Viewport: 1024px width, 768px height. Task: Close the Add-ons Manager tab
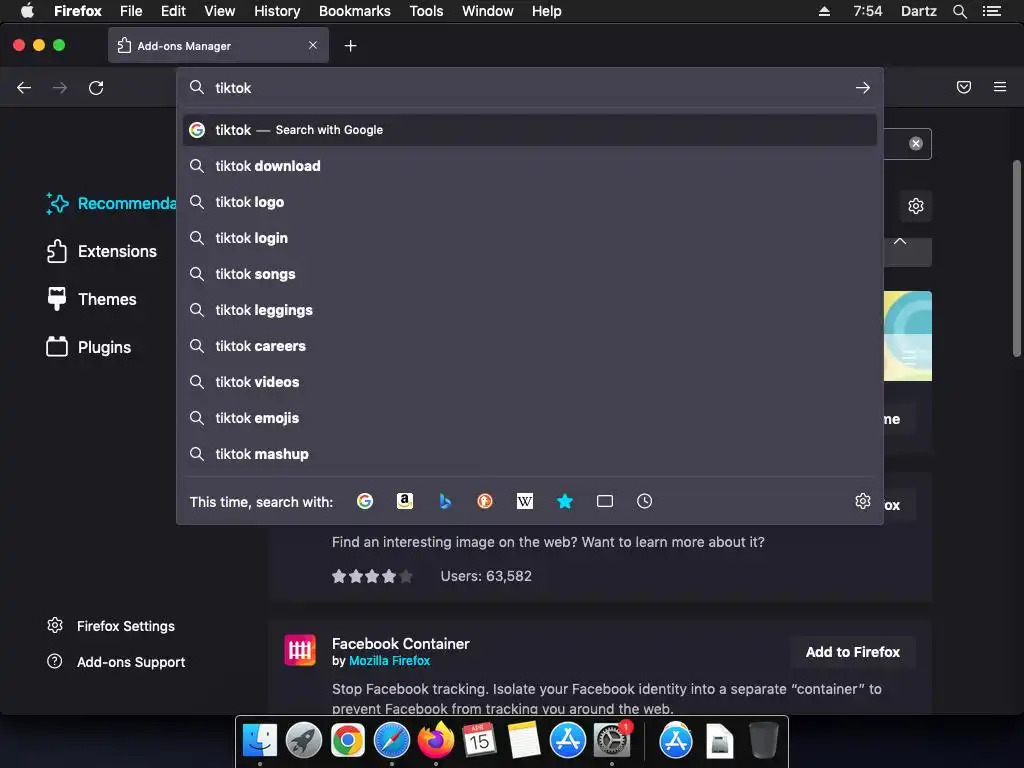pos(313,45)
